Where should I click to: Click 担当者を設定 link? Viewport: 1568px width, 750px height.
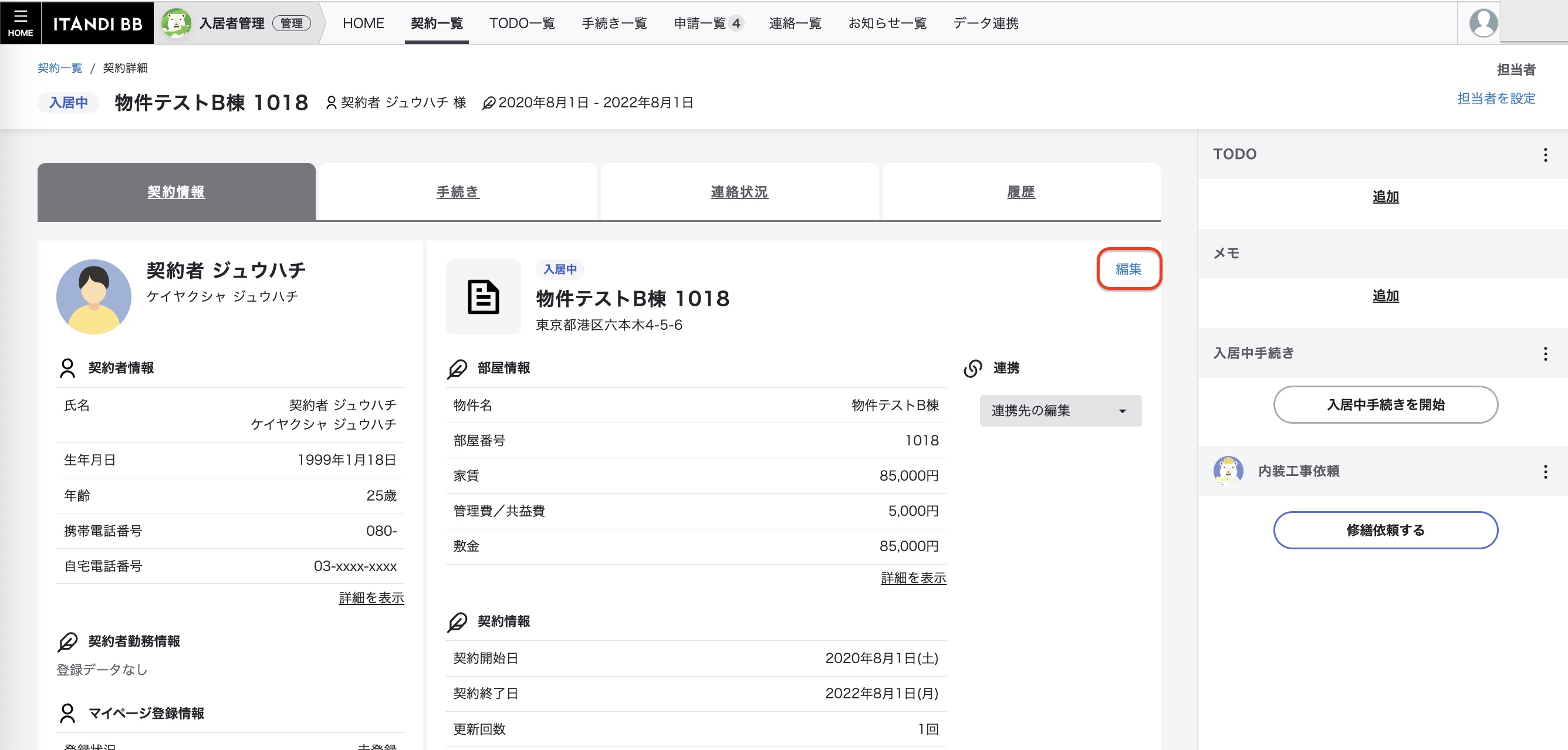[1496, 98]
